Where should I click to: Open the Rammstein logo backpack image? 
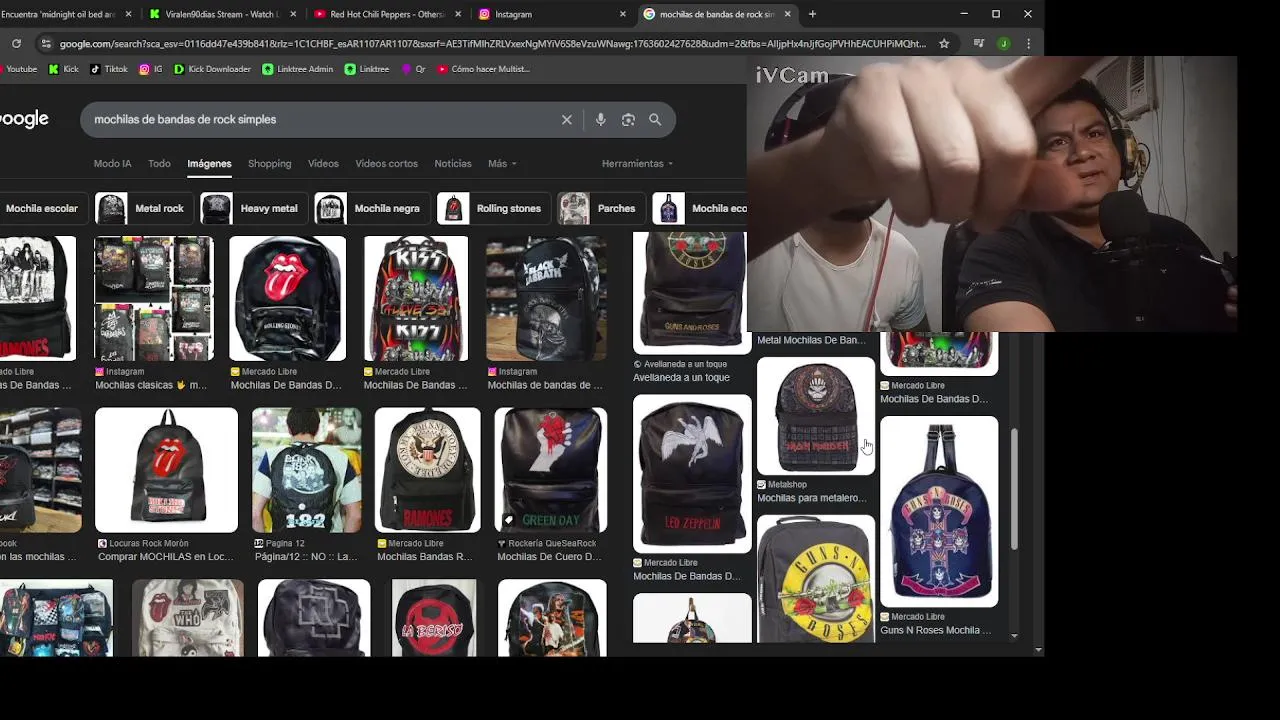(314, 618)
